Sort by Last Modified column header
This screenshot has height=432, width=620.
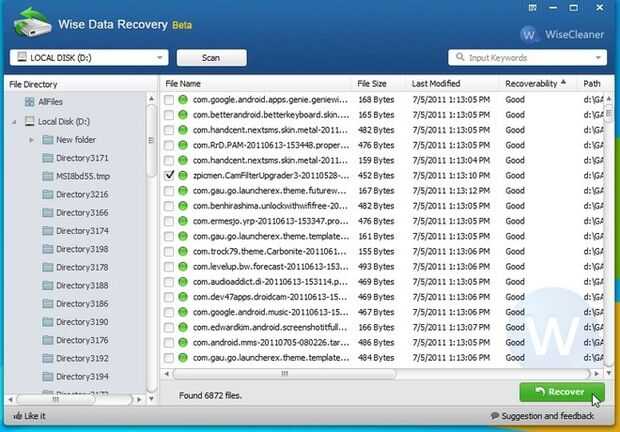coord(436,84)
